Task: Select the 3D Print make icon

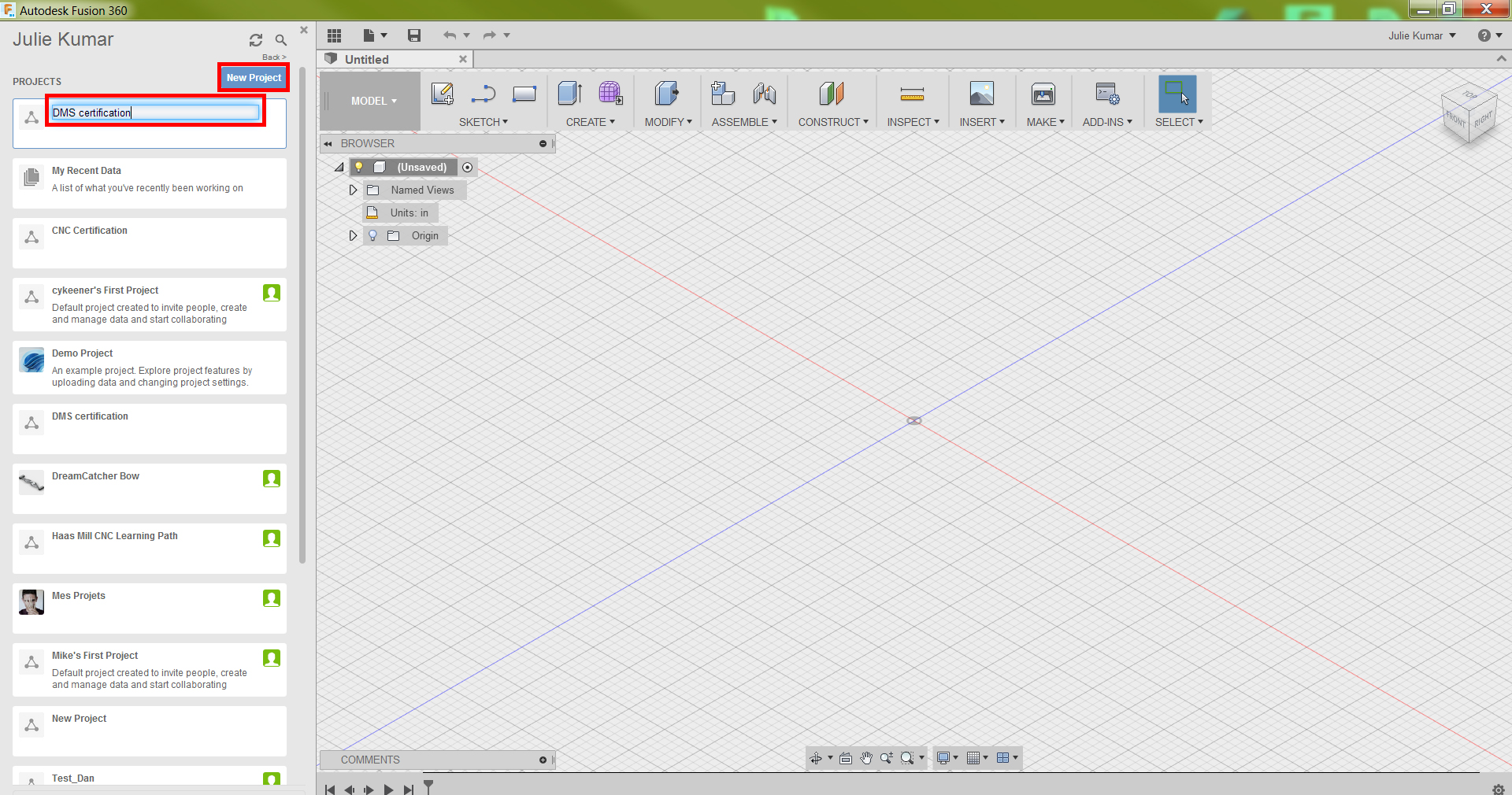Action: (1043, 94)
